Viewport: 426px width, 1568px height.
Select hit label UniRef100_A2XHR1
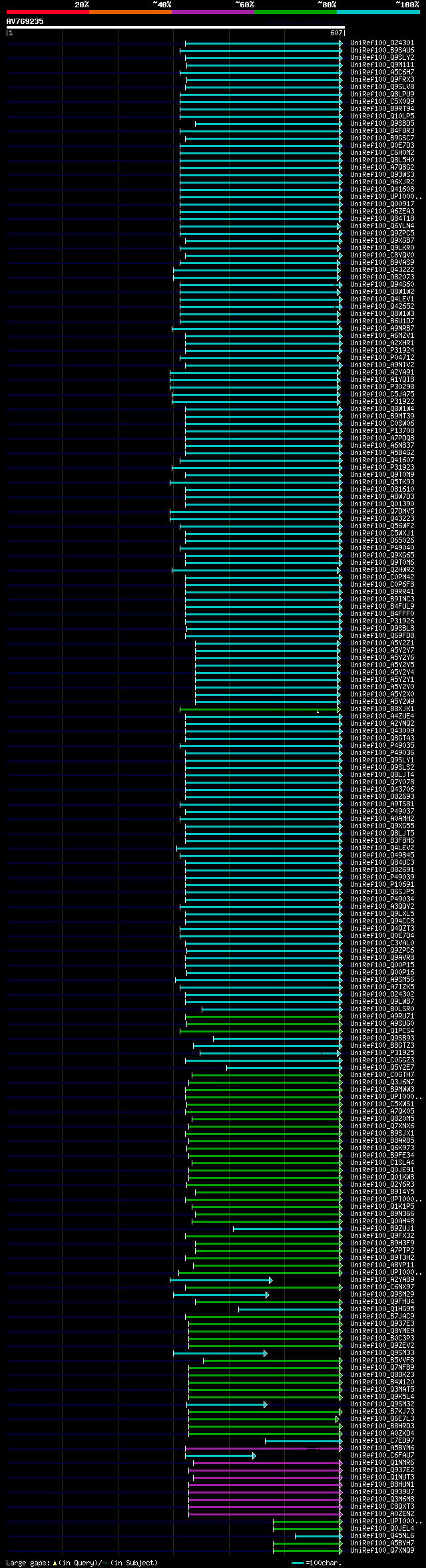pyautogui.click(x=382, y=343)
